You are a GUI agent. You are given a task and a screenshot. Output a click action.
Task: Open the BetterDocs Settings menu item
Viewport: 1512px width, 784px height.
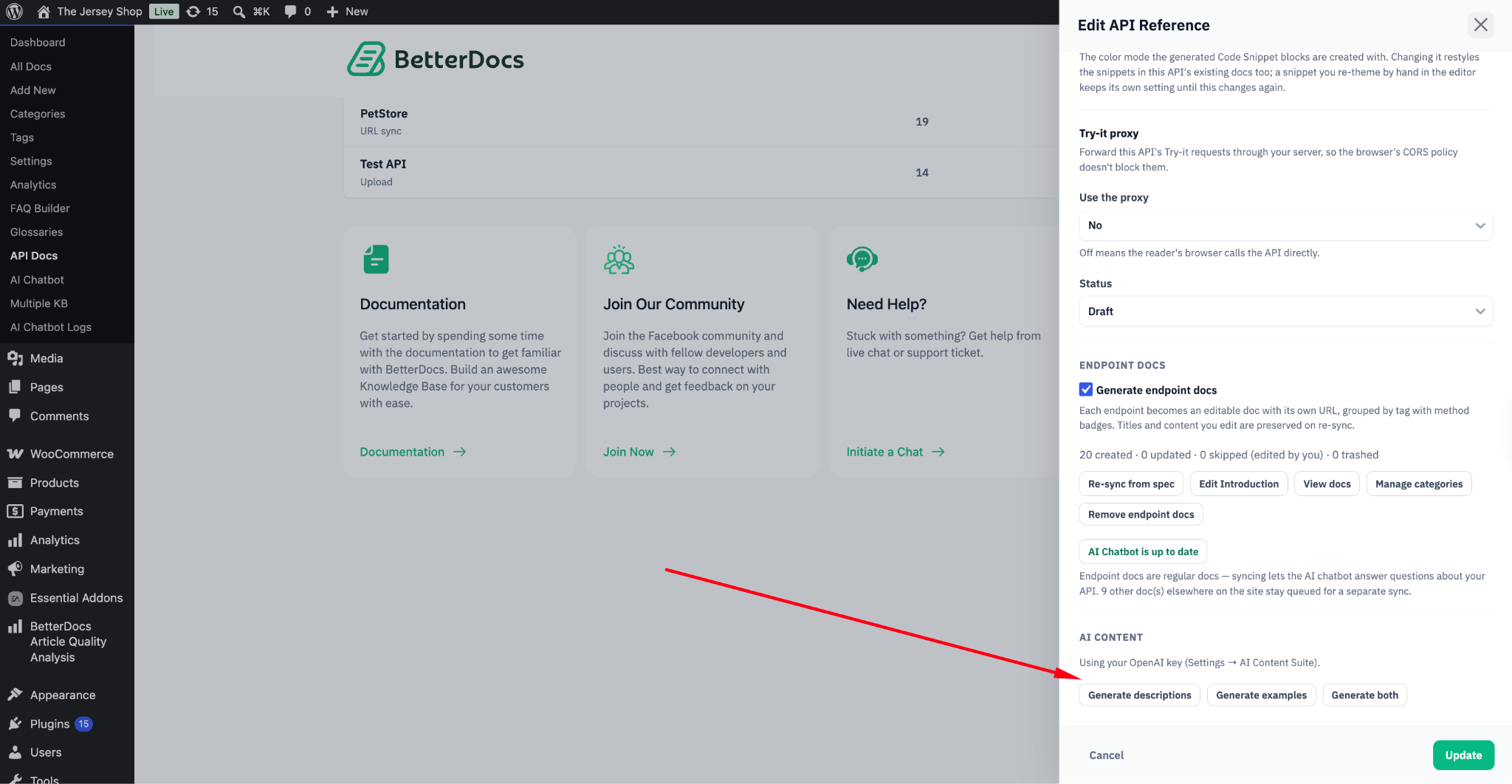coord(31,161)
